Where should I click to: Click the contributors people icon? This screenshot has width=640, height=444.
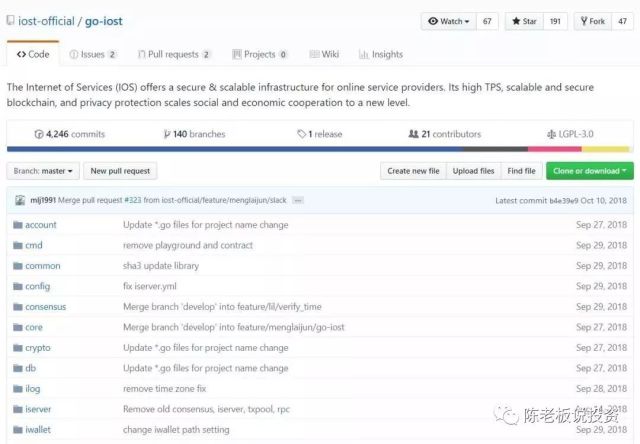413,134
